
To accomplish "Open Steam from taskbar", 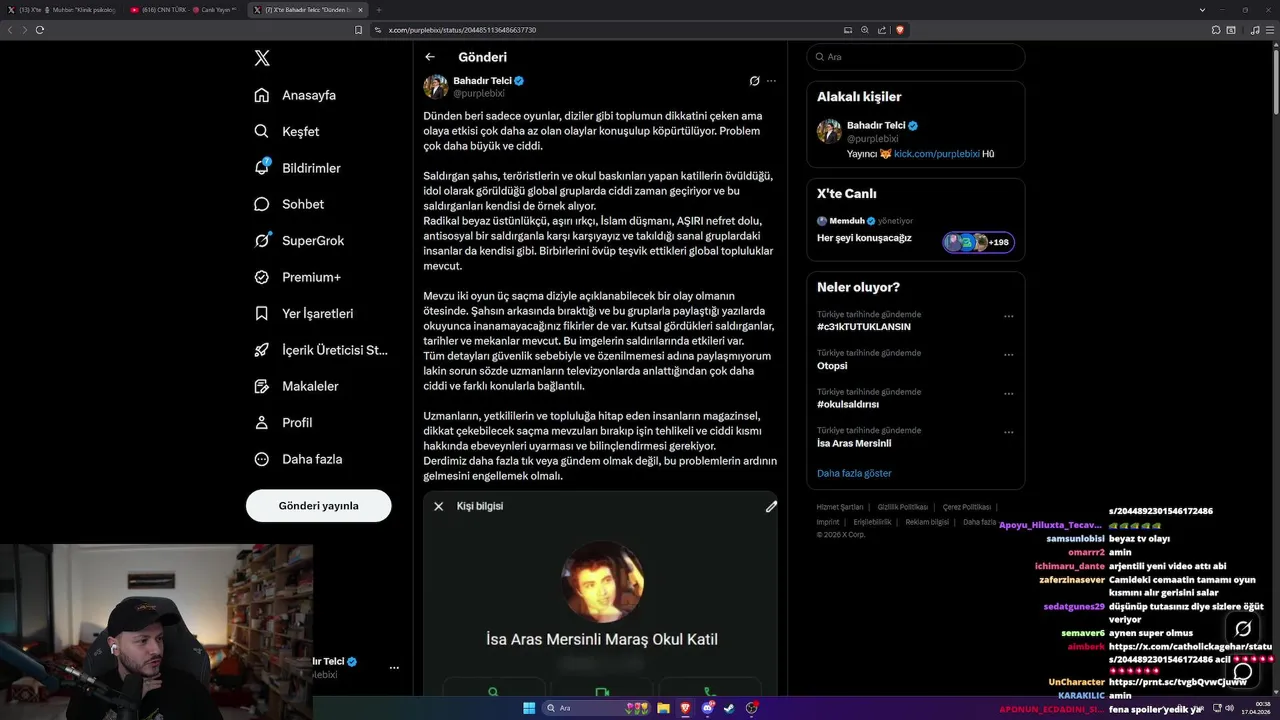I will 729,708.
